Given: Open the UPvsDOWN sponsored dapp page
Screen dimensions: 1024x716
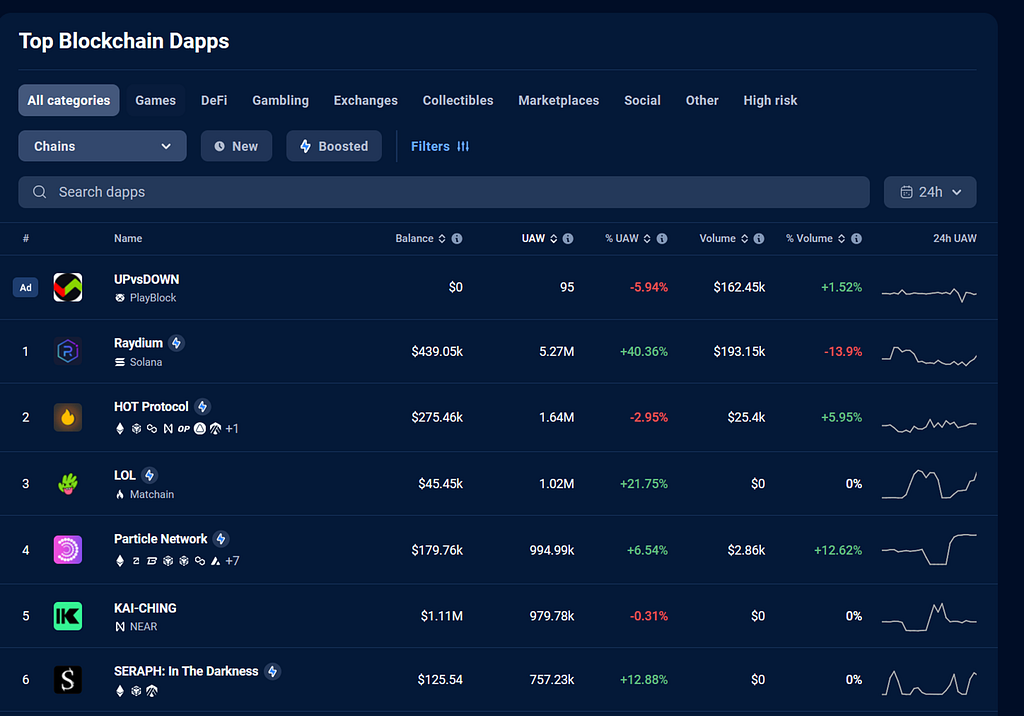Looking at the screenshot, I should click(x=146, y=279).
